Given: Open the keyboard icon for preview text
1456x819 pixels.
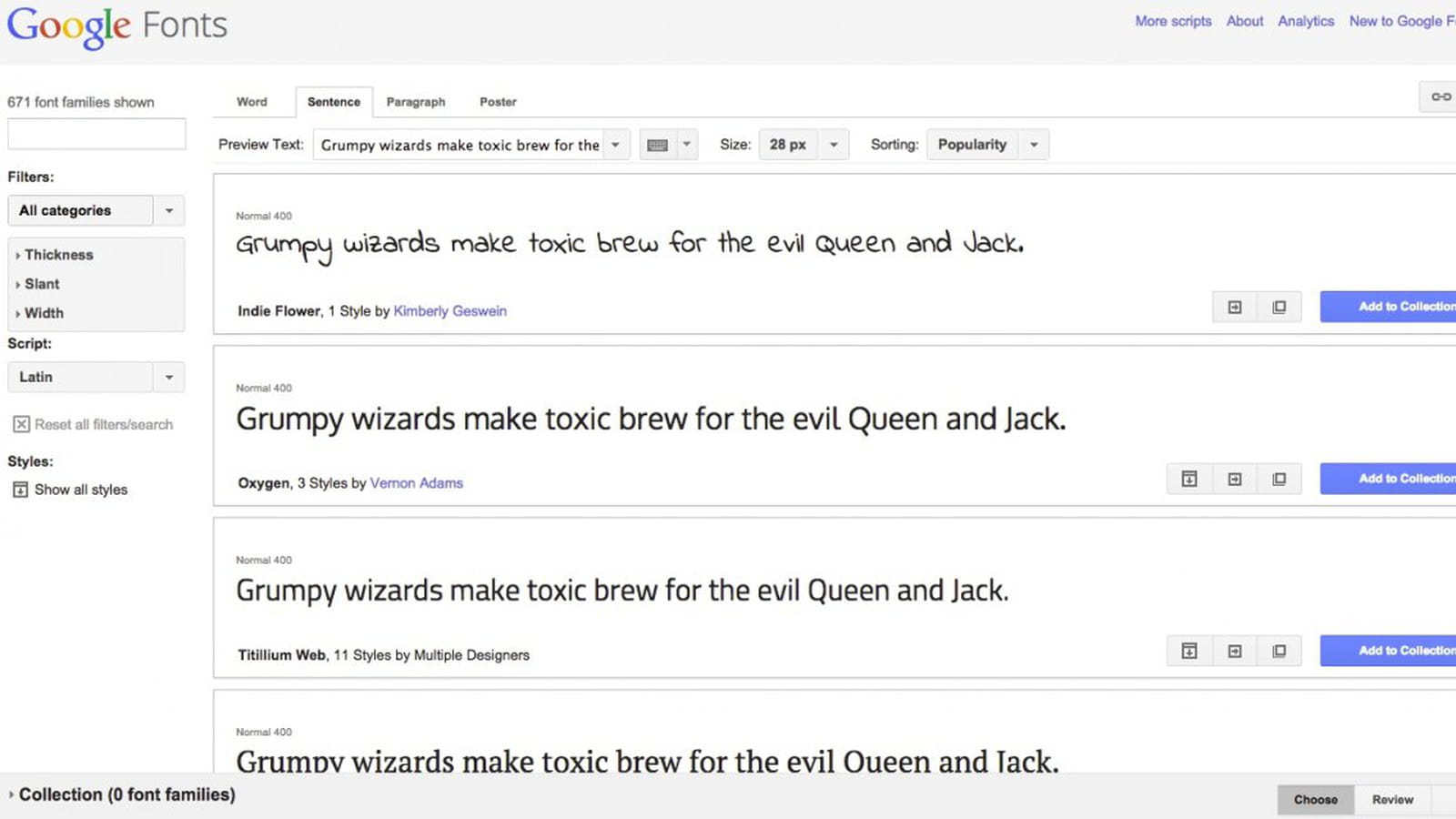Looking at the screenshot, I should click(658, 145).
